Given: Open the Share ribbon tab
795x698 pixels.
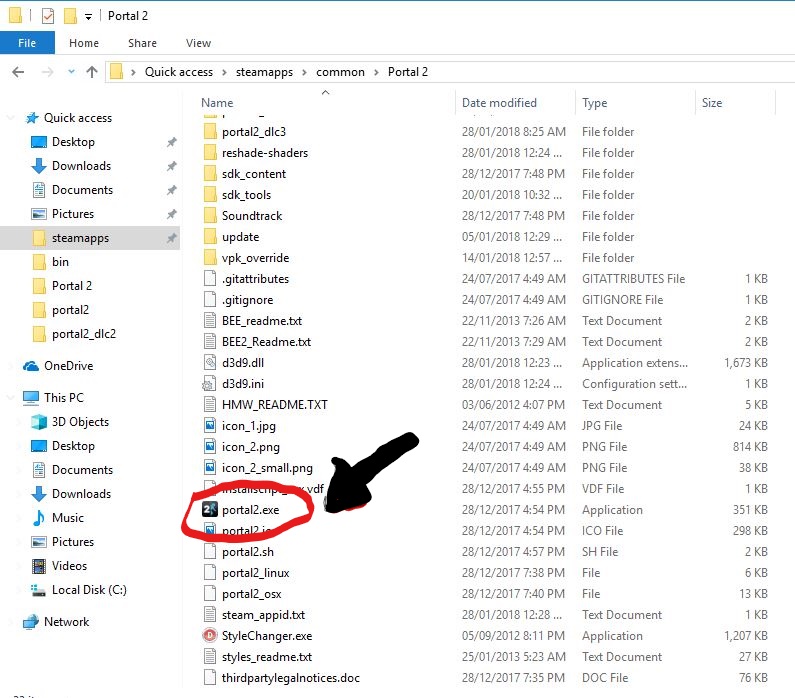Looking at the screenshot, I should (142, 43).
